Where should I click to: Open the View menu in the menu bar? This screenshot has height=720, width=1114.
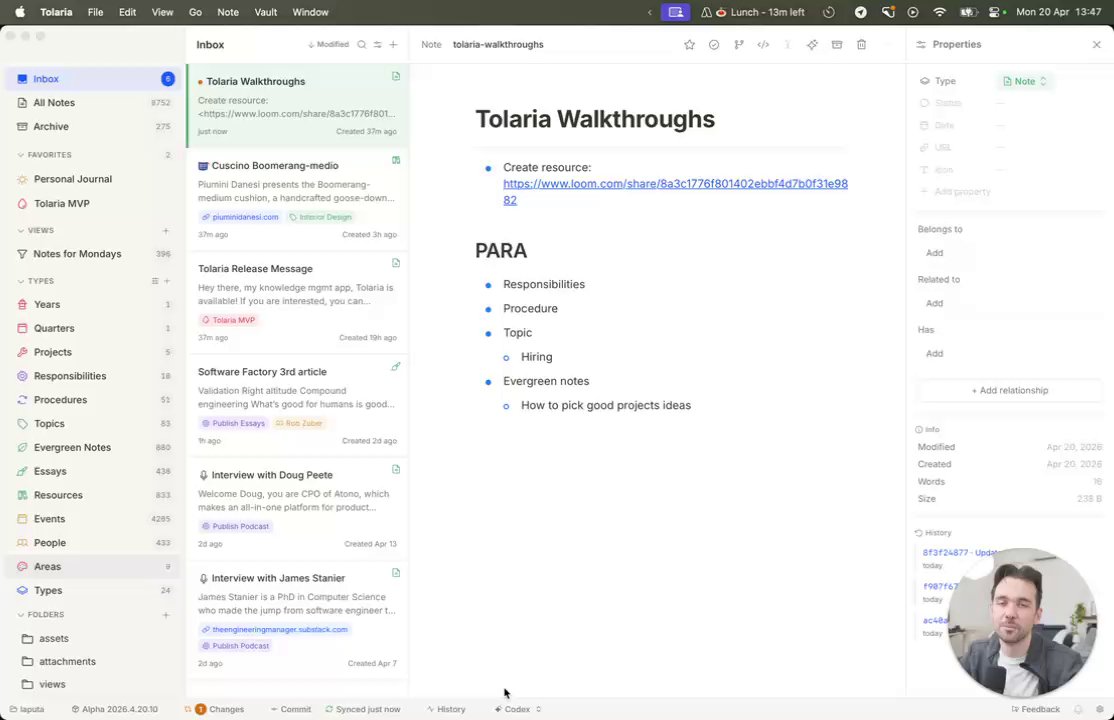click(x=162, y=12)
